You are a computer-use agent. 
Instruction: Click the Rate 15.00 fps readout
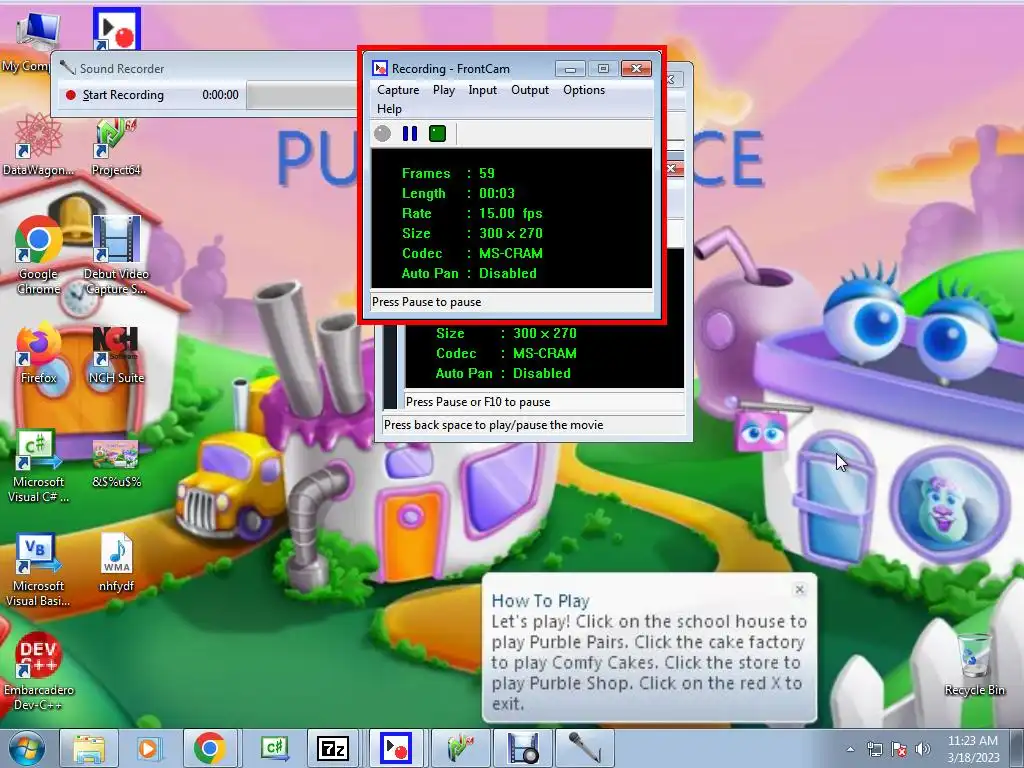(x=510, y=214)
